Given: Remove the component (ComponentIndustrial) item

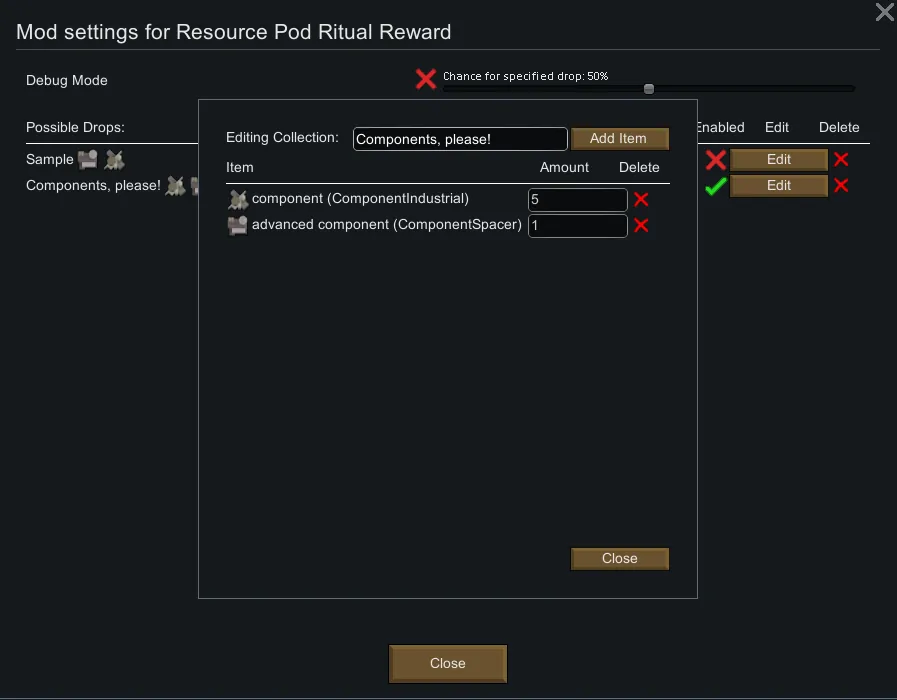Looking at the screenshot, I should point(641,200).
